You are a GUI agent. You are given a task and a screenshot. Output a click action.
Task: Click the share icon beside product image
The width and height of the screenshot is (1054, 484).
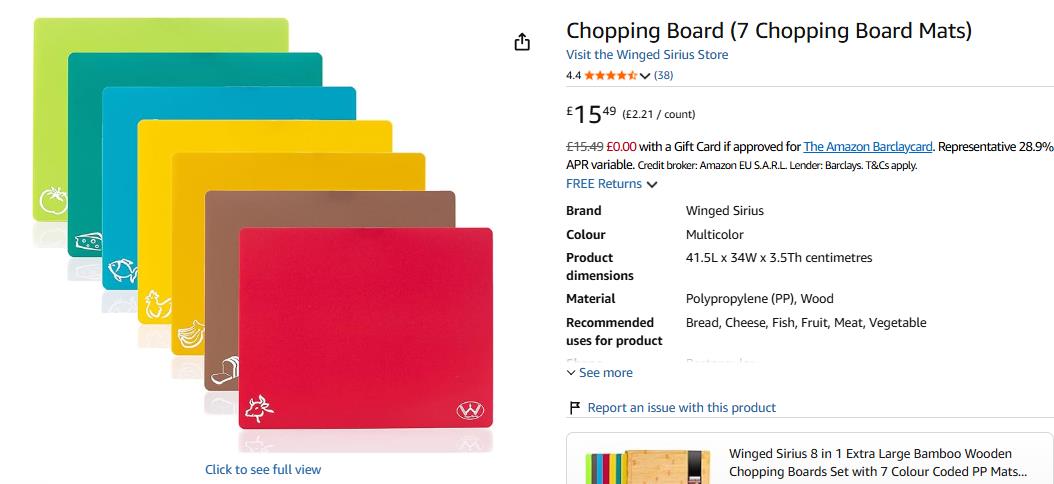click(522, 42)
